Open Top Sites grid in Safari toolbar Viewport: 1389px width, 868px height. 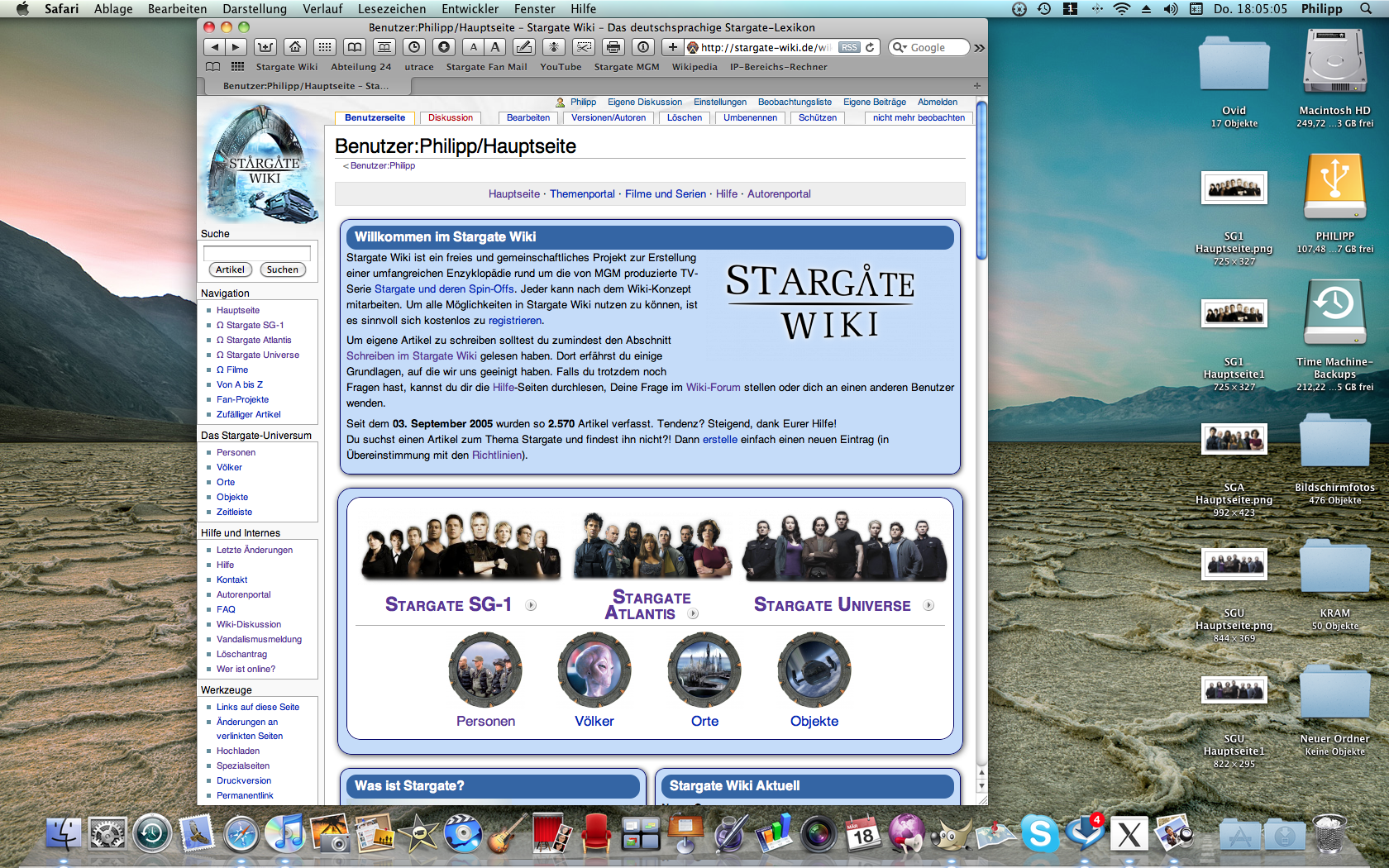tap(325, 47)
